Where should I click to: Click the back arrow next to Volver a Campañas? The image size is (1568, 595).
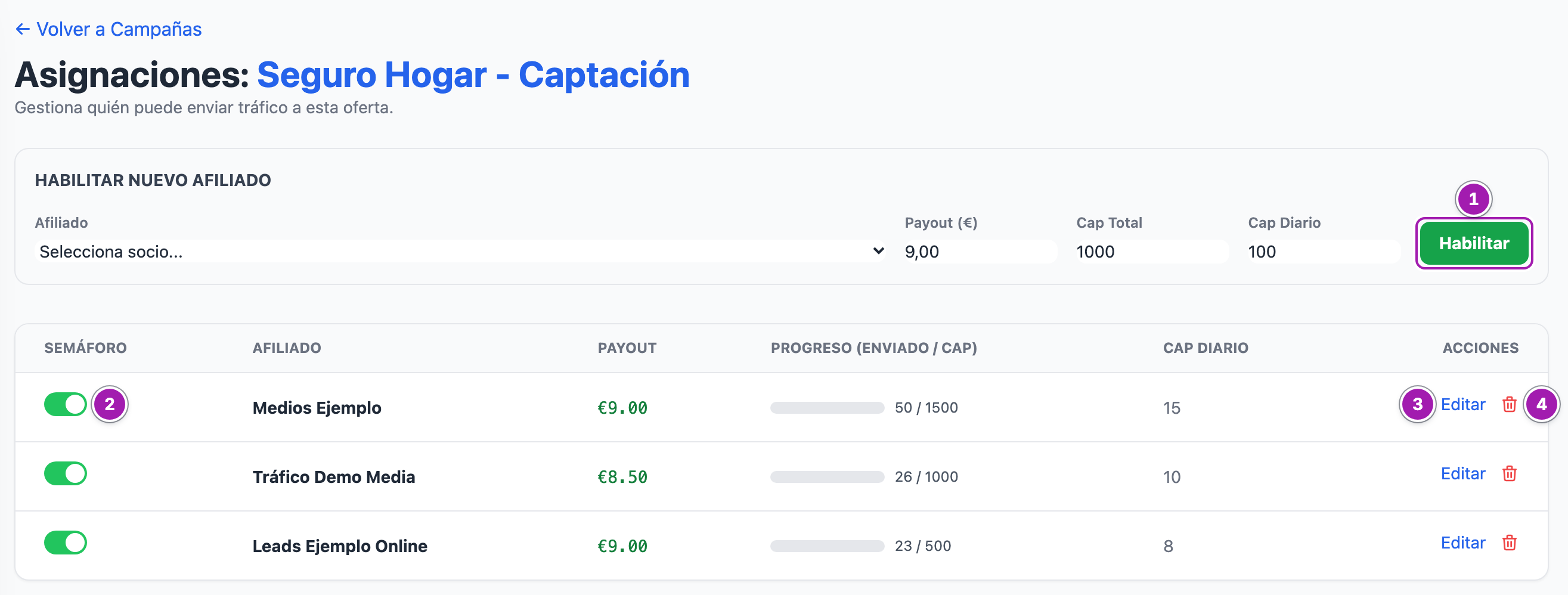[23, 29]
